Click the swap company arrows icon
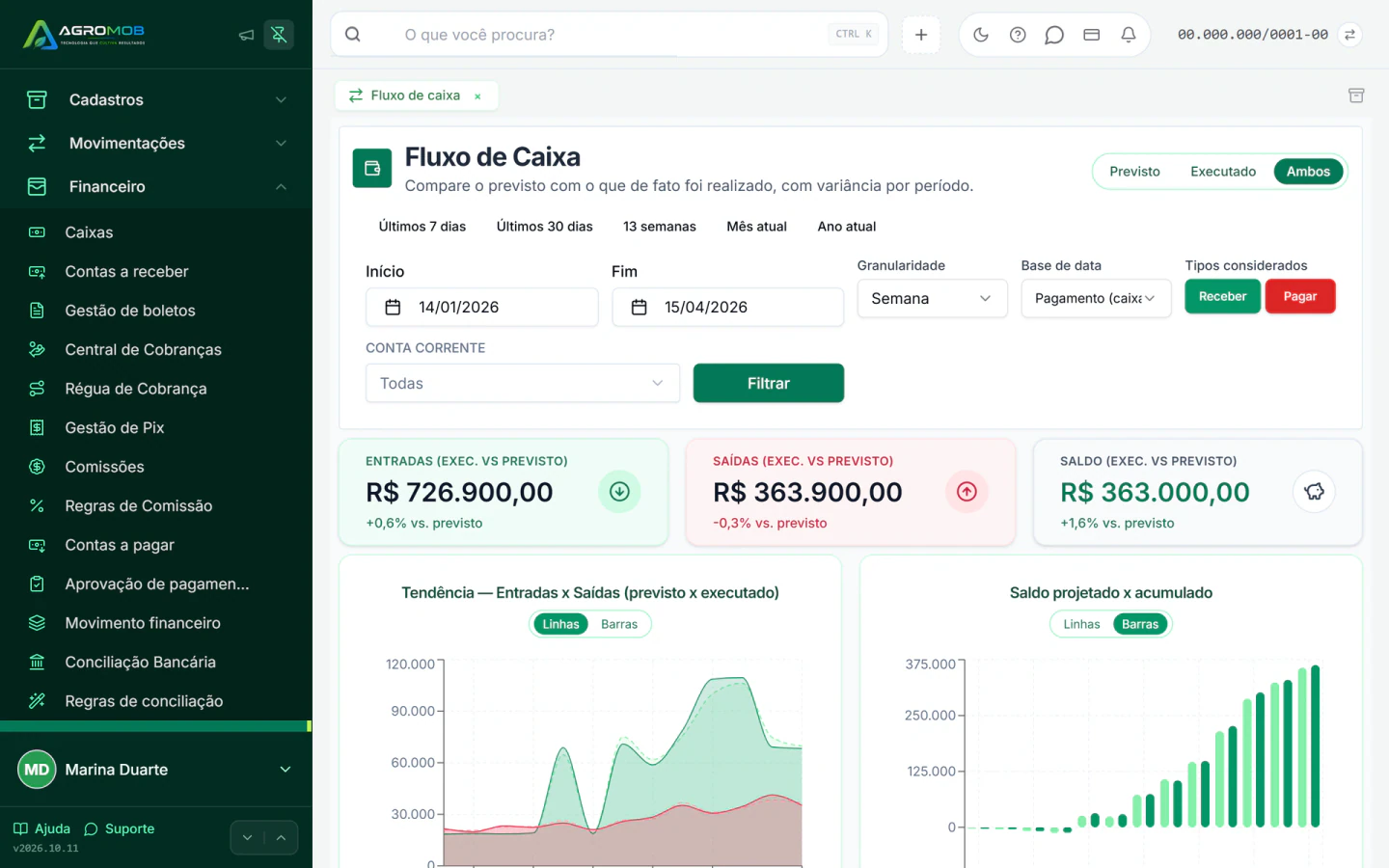The height and width of the screenshot is (868, 1389). tap(1350, 35)
